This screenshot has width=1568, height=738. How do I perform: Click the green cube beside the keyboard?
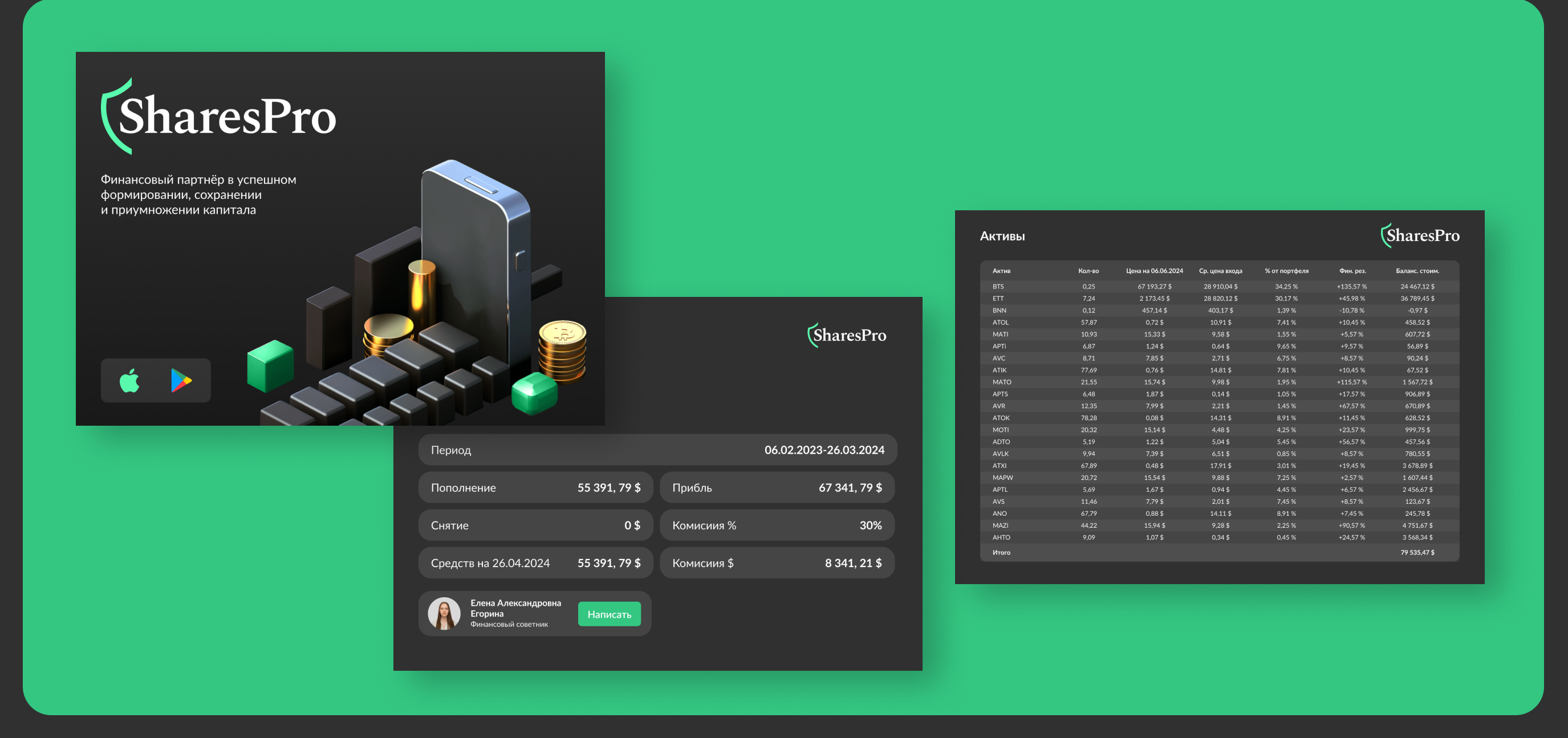click(x=270, y=365)
